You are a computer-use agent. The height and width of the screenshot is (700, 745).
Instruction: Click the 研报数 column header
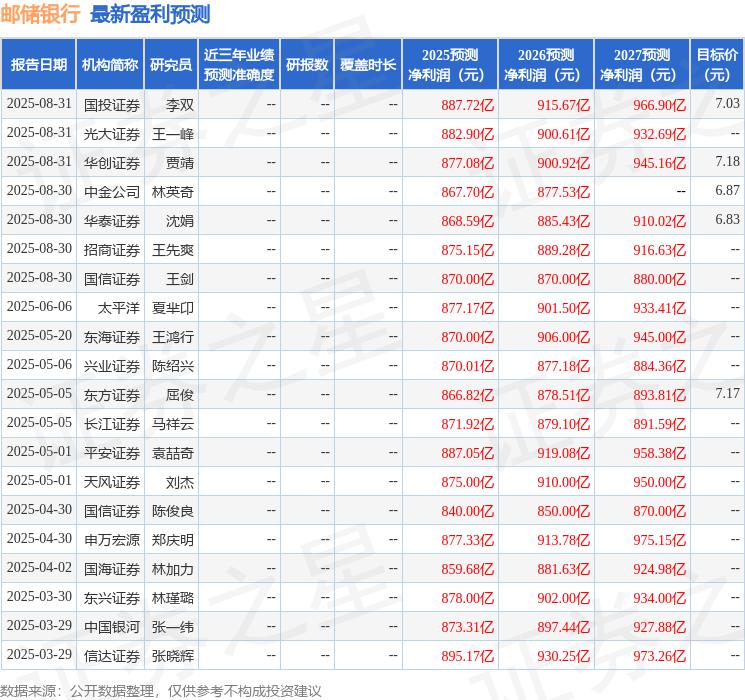click(307, 65)
